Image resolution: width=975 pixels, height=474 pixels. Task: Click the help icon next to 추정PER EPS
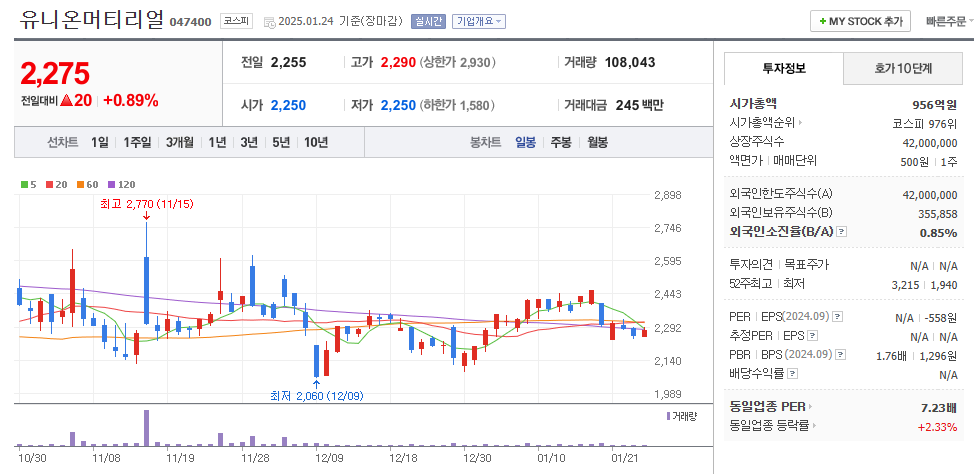[811, 336]
